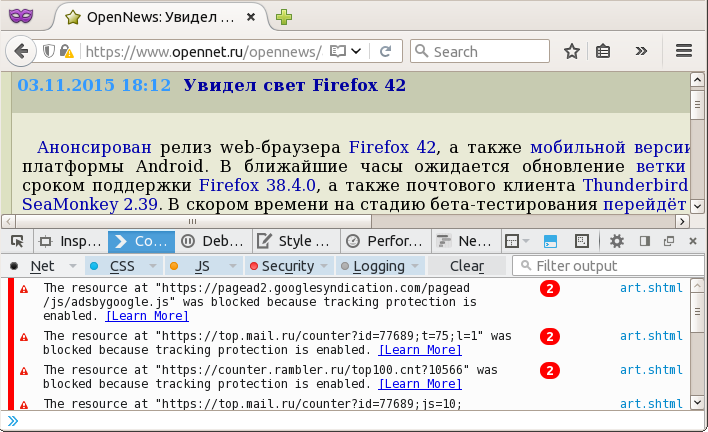The width and height of the screenshot is (708, 432).
Task: Select an iframe target document button
Action: pyautogui.click(x=517, y=241)
